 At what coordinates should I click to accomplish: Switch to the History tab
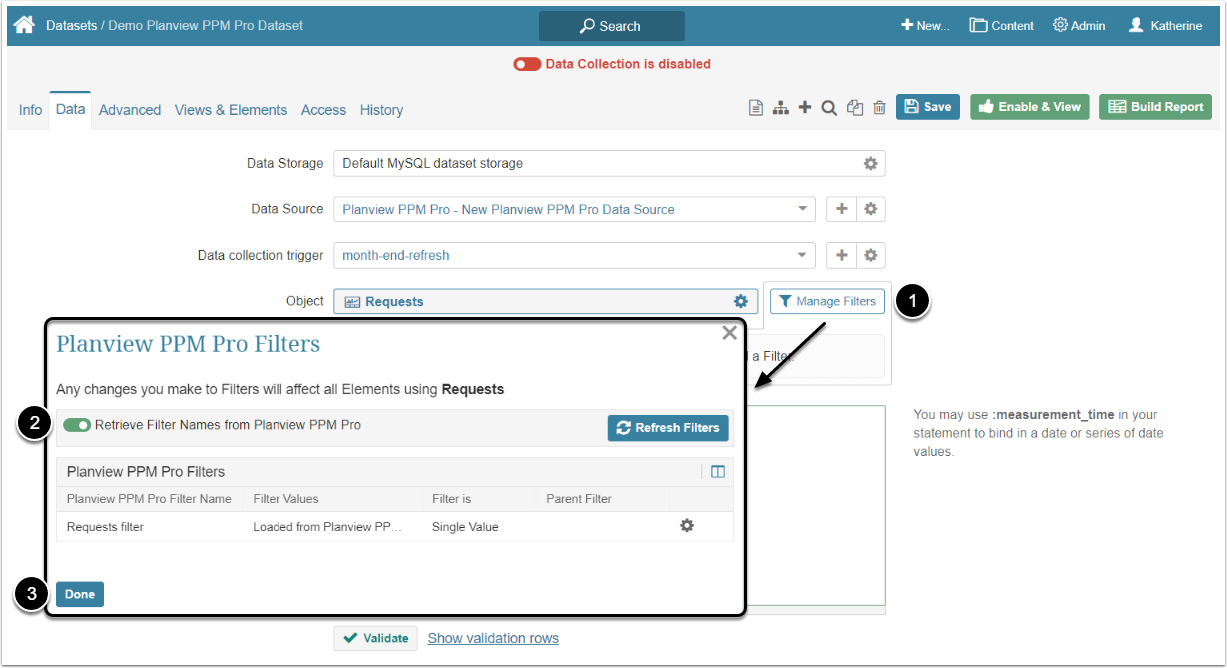click(x=381, y=110)
